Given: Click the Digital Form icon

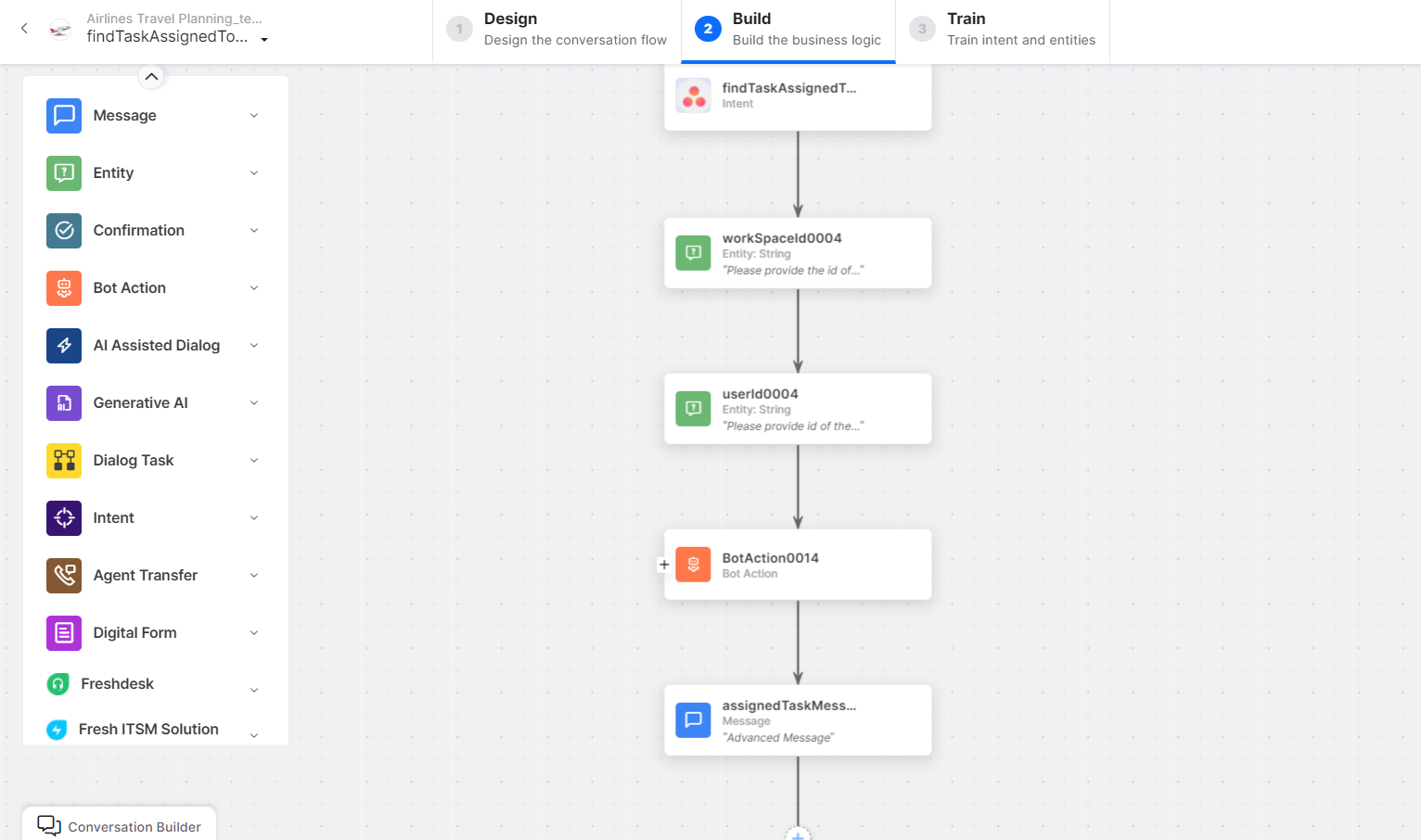Looking at the screenshot, I should pyautogui.click(x=64, y=633).
